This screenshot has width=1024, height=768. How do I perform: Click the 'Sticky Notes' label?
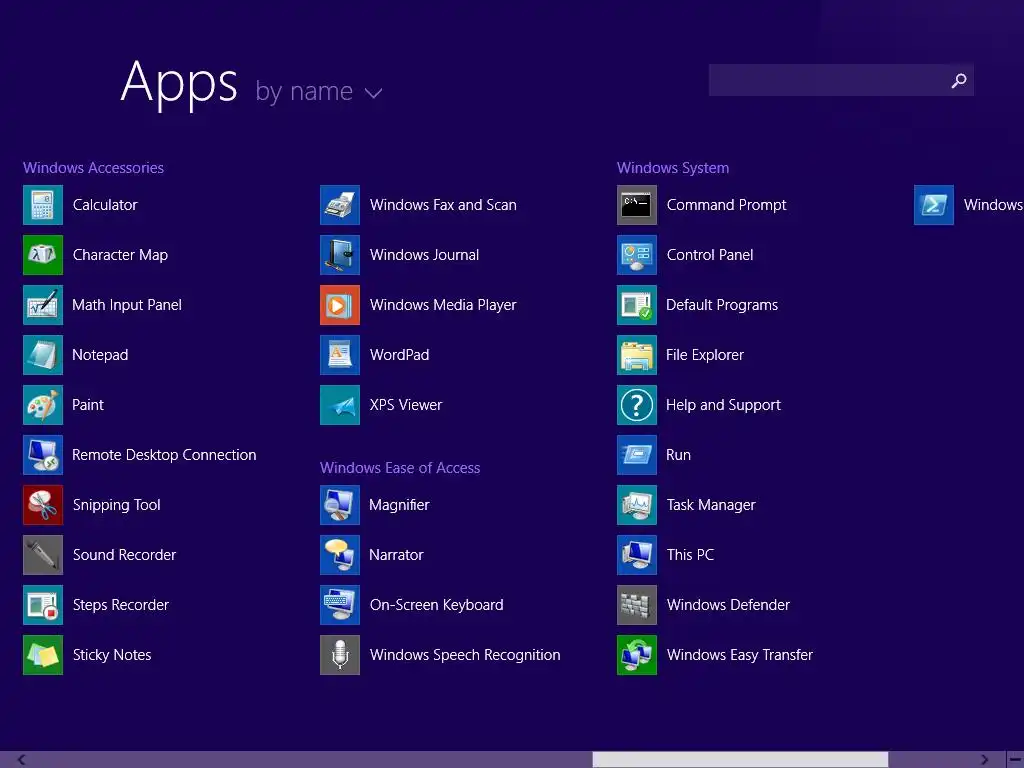click(112, 655)
